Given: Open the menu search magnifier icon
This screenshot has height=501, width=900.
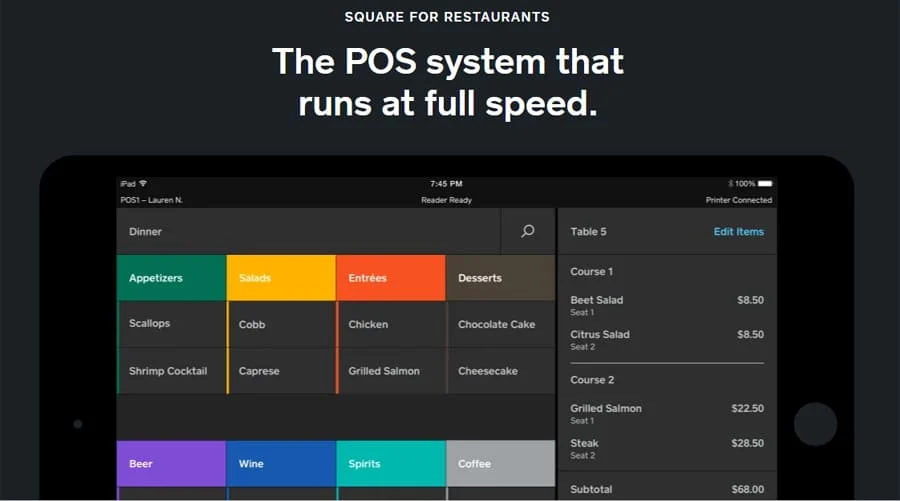Looking at the screenshot, I should (527, 231).
